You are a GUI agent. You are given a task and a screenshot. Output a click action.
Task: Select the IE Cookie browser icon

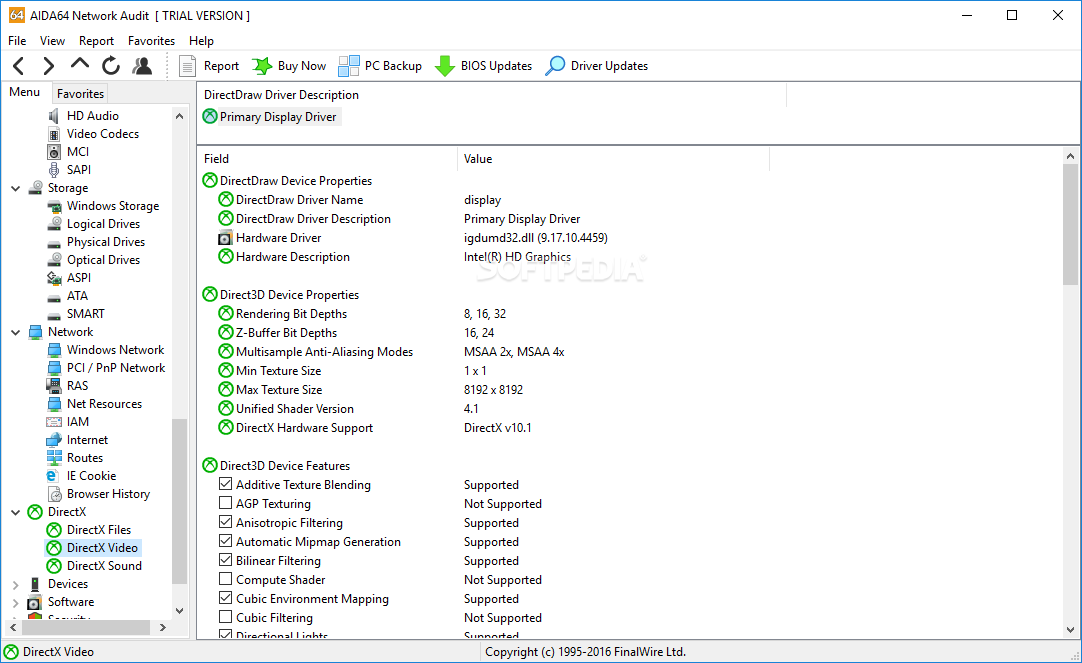tap(52, 476)
